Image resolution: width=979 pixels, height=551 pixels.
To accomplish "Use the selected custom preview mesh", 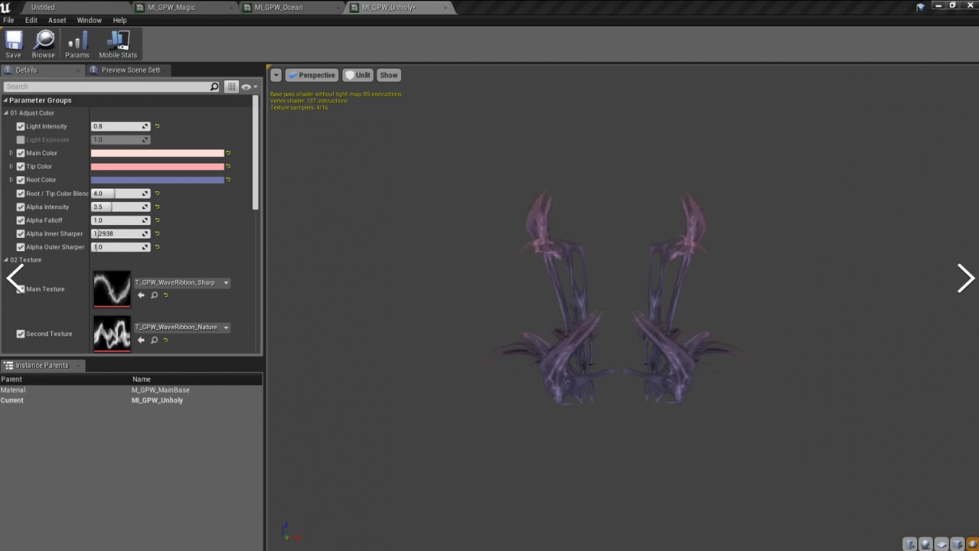I will click(972, 544).
